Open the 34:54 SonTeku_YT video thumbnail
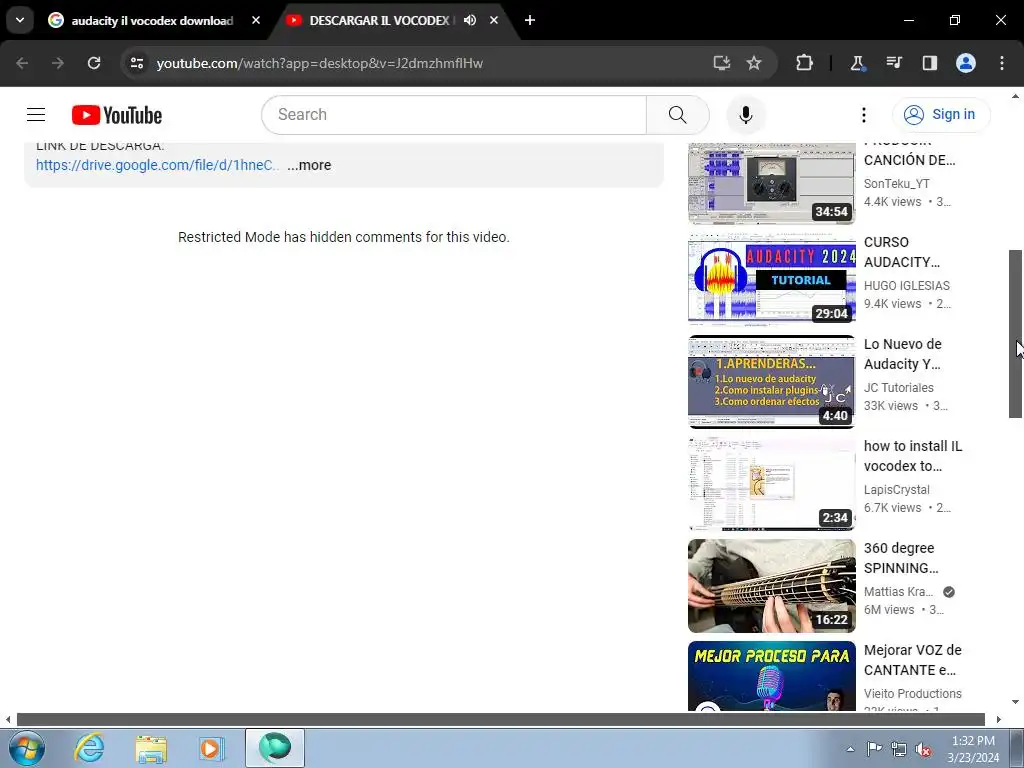Screen dimensions: 1024x768 pyautogui.click(x=771, y=184)
